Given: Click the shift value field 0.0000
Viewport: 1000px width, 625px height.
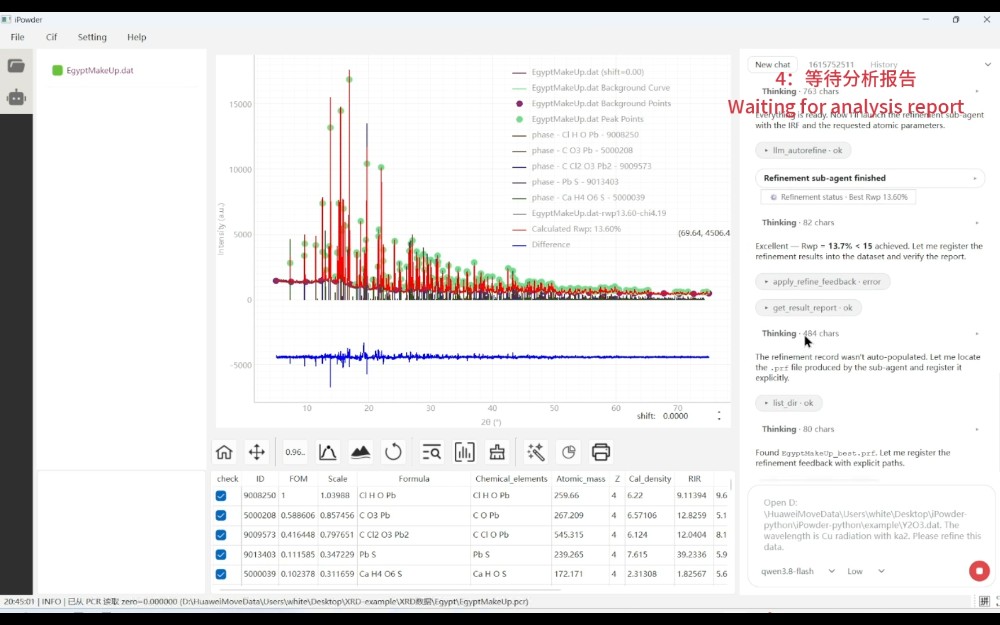Looking at the screenshot, I should (x=675, y=416).
